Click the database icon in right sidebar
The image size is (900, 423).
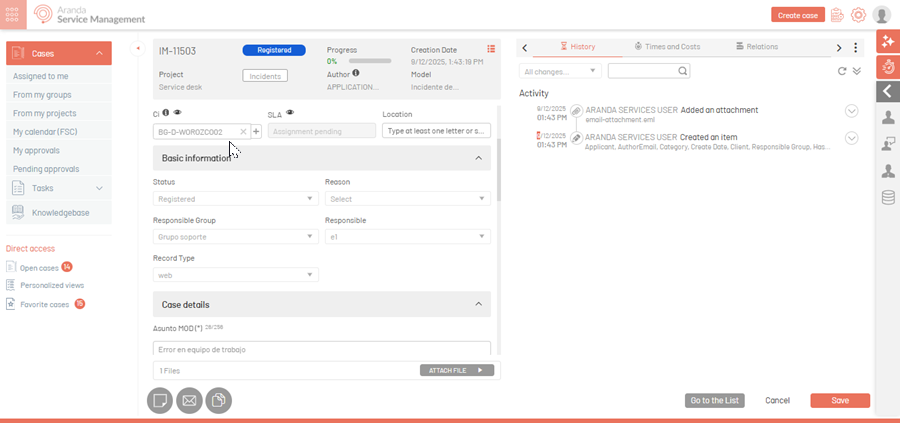click(888, 198)
